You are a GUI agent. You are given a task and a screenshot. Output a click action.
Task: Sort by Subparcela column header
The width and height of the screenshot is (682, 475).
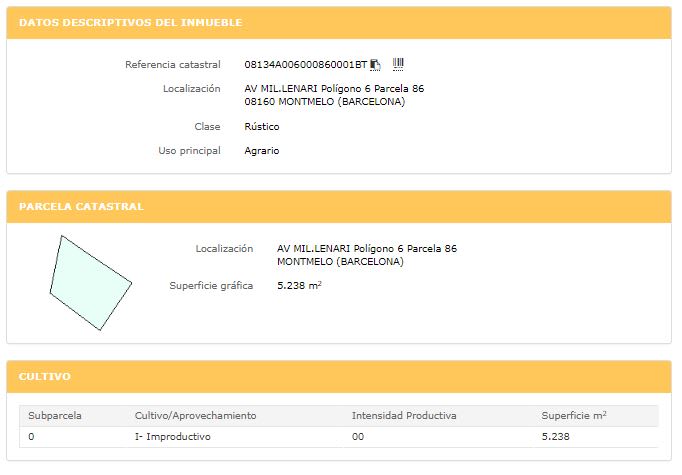(55, 416)
